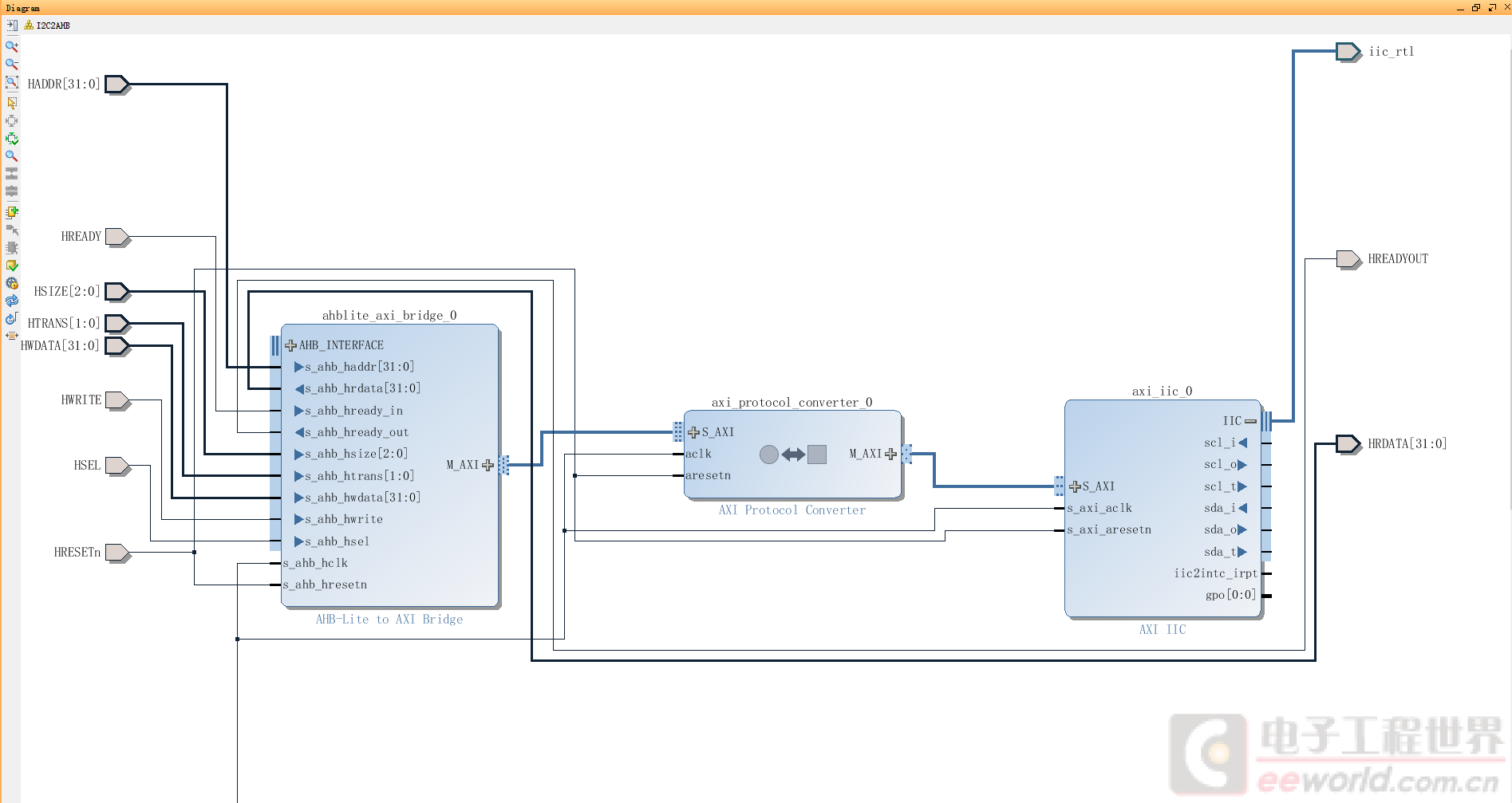Select the HSIZE[2:0] input port
This screenshot has width=1512, height=803.
tap(117, 292)
